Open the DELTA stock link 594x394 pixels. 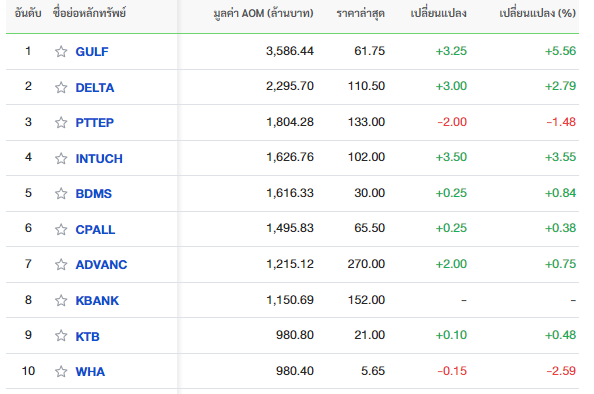95,88
